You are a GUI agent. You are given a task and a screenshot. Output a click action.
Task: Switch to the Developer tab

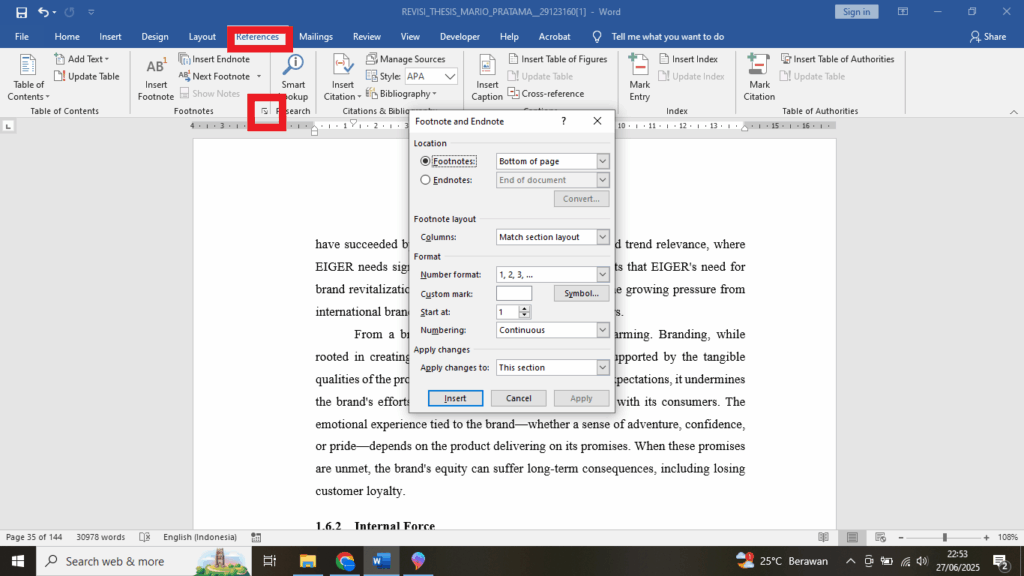point(460,37)
